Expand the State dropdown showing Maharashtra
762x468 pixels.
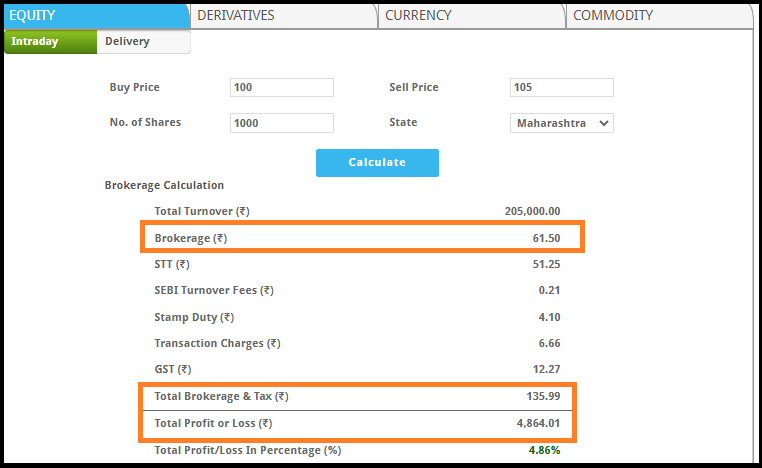click(561, 123)
